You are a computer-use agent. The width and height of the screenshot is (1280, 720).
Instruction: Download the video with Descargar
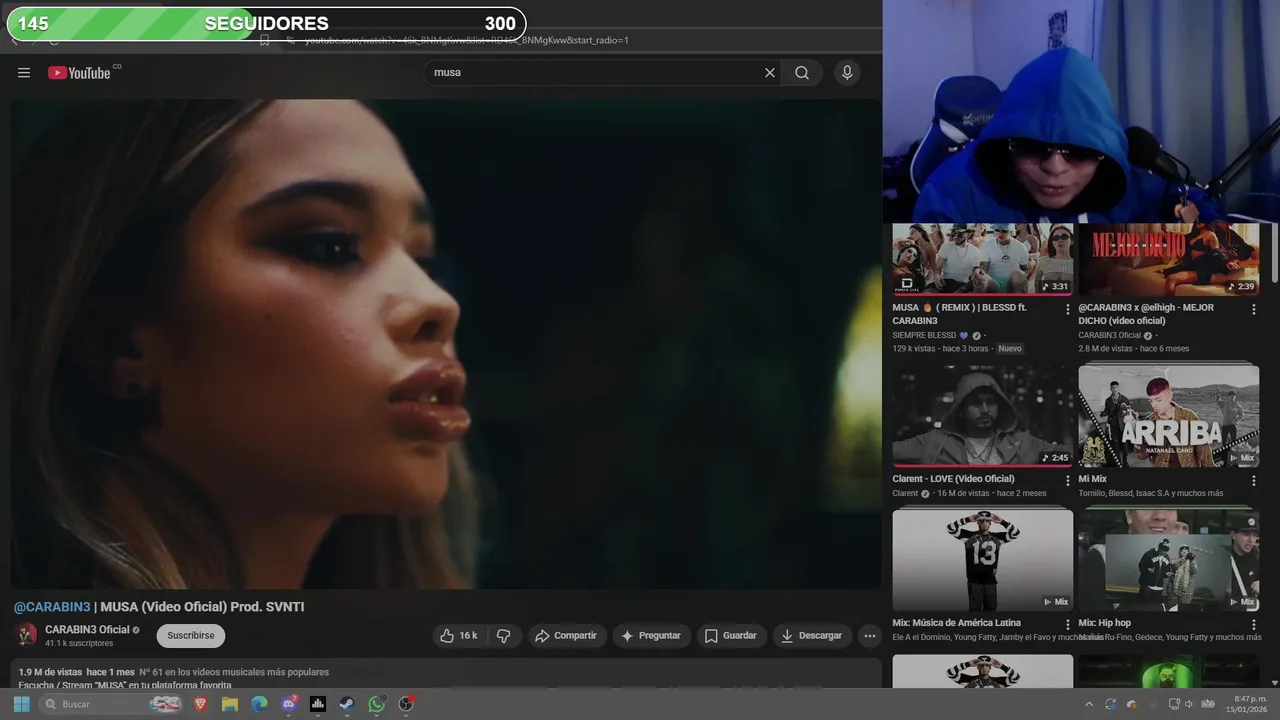click(x=811, y=635)
